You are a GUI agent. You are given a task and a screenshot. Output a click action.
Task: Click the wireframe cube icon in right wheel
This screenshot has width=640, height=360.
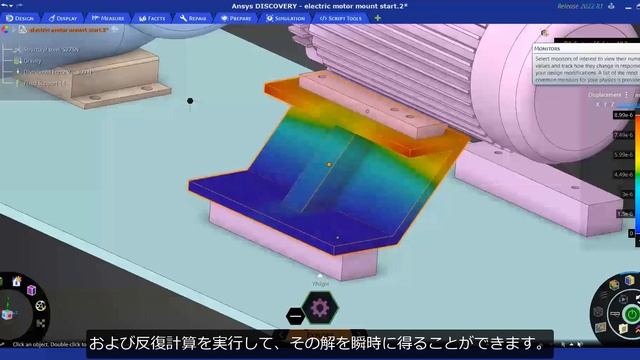click(x=598, y=312)
